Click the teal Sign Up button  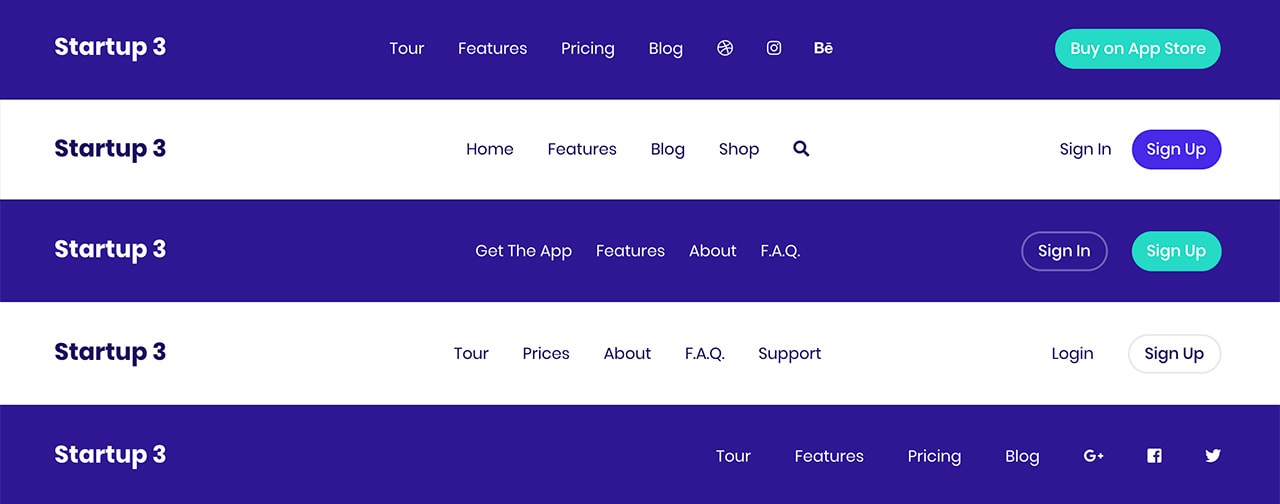[1176, 251]
